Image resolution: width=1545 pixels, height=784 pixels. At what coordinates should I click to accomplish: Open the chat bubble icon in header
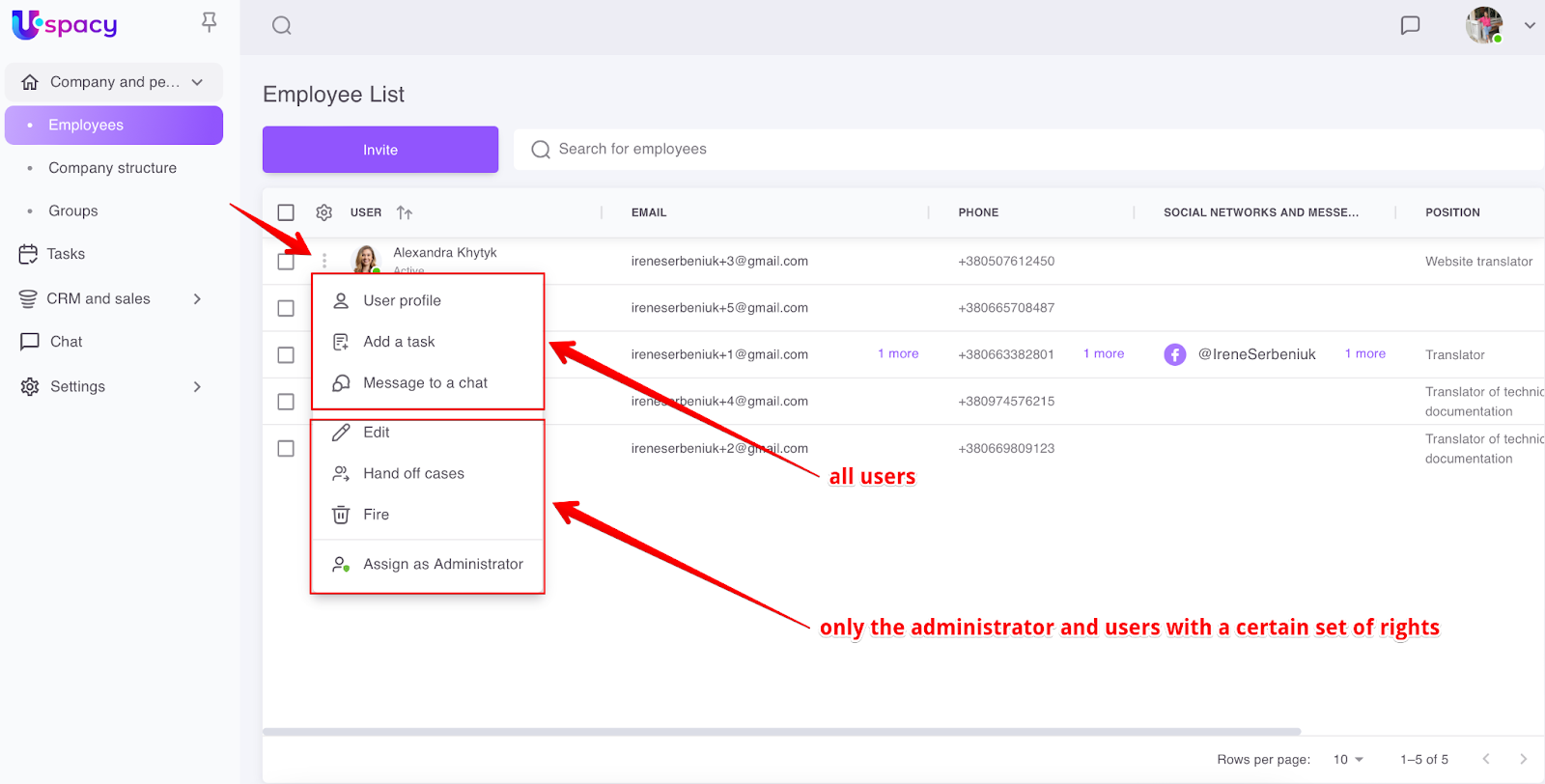tap(1410, 25)
